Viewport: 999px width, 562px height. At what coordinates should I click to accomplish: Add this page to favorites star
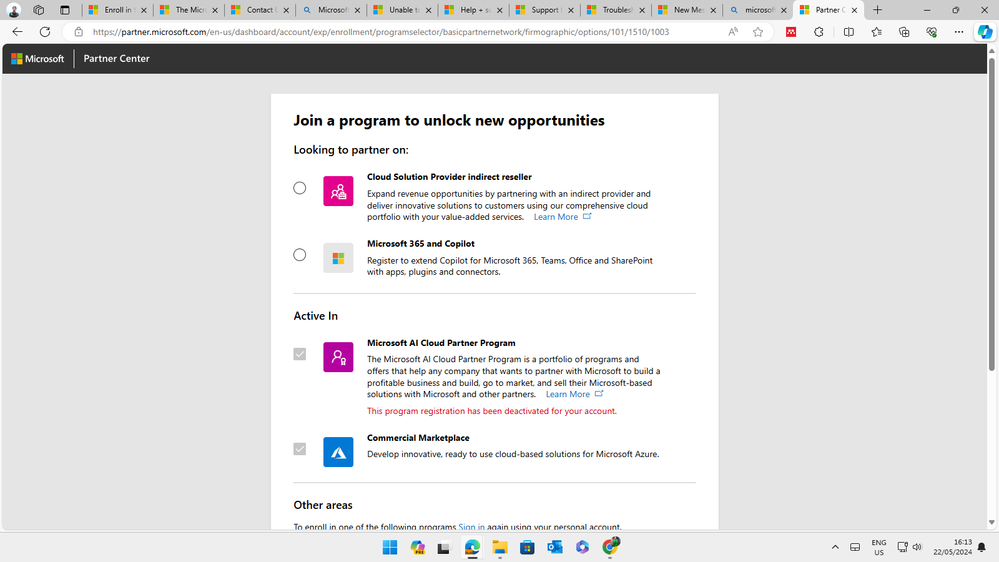758,32
